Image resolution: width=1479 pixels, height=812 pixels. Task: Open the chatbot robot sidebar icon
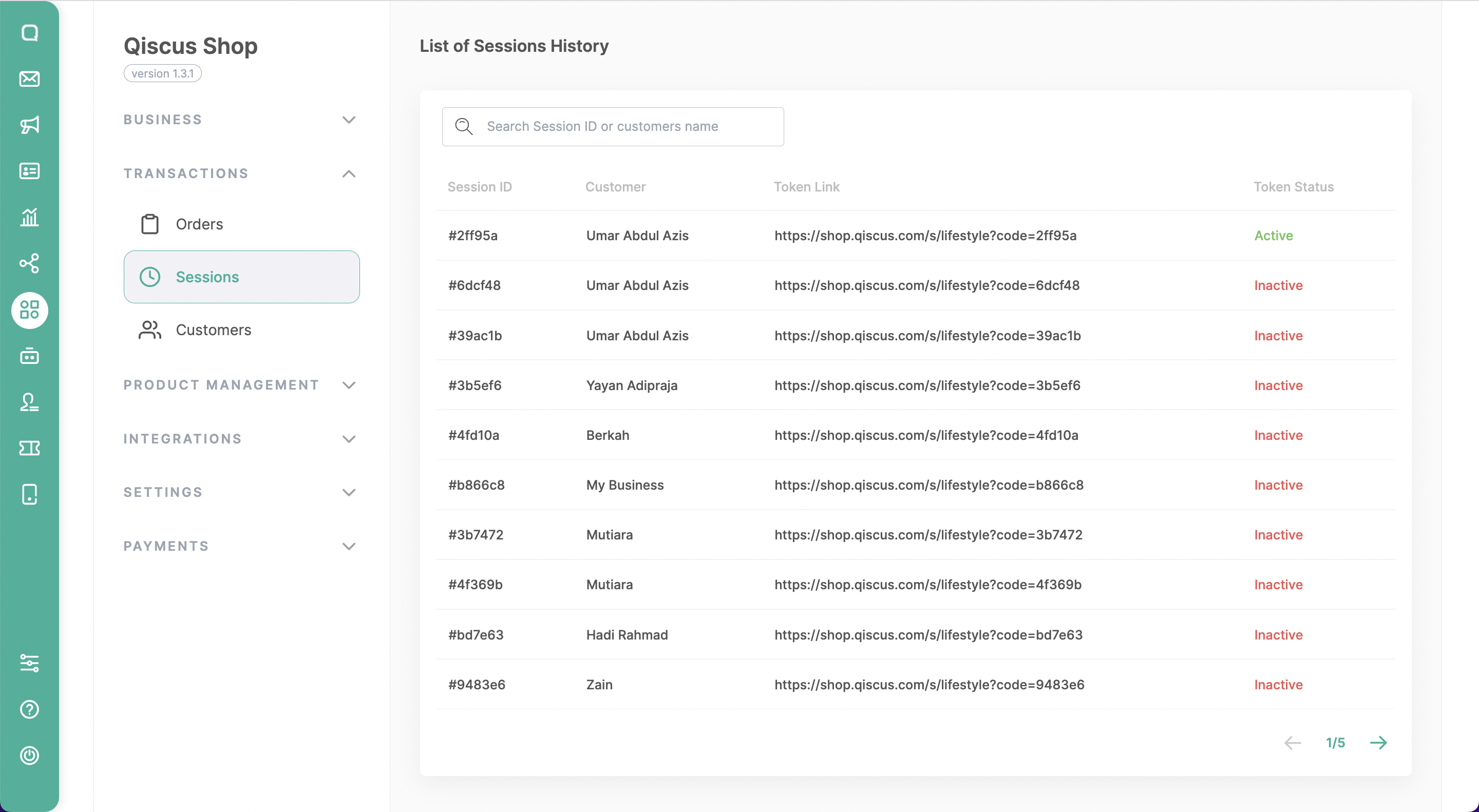(x=29, y=356)
